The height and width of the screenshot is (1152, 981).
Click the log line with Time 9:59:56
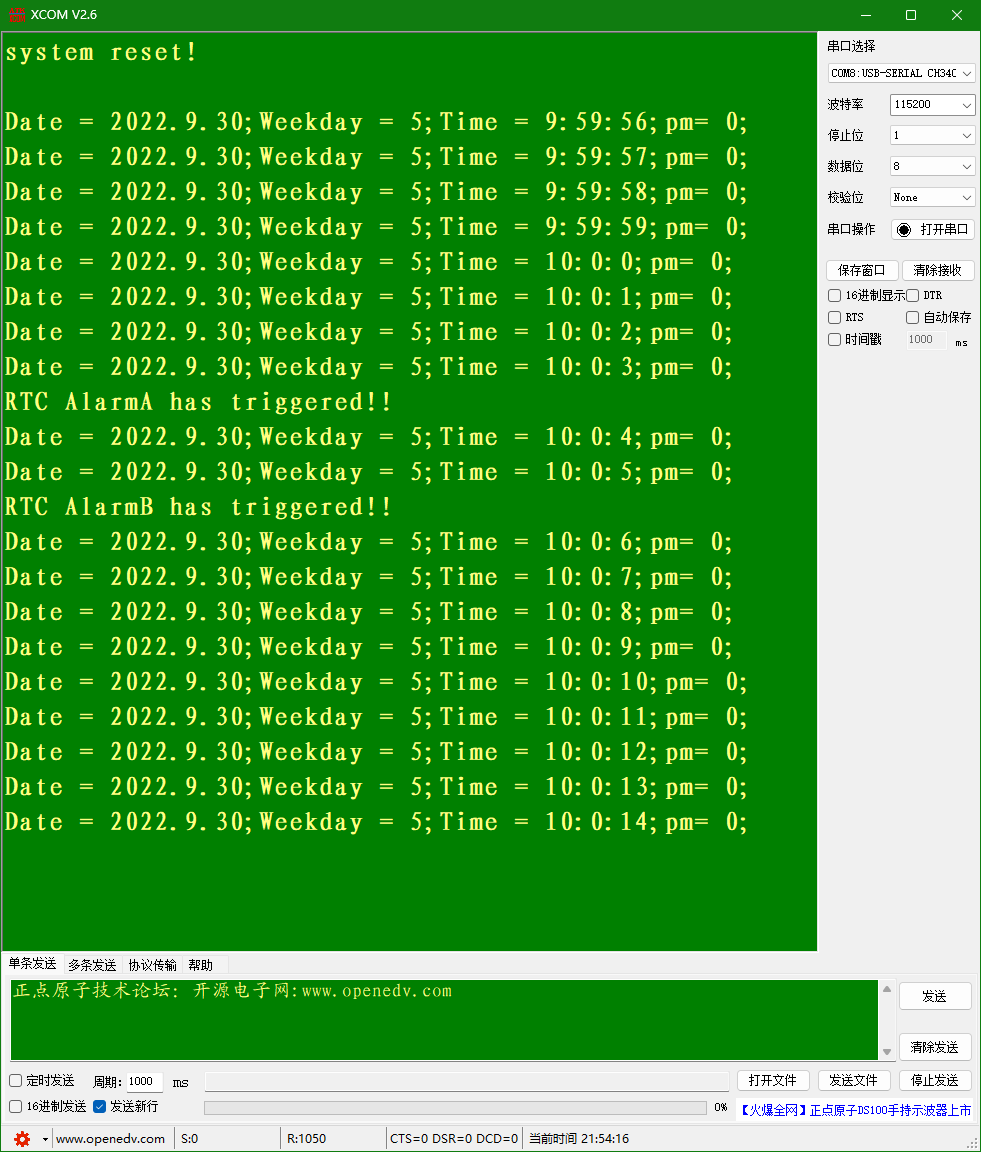pyautogui.click(x=376, y=122)
